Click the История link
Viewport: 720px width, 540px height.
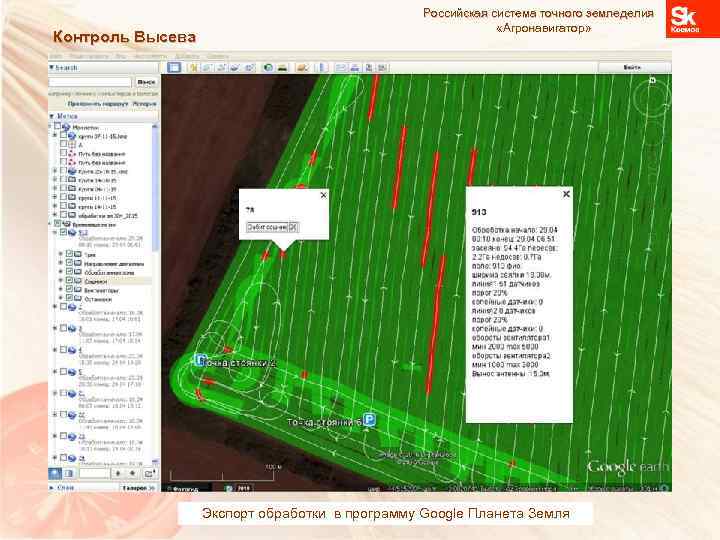(x=145, y=104)
